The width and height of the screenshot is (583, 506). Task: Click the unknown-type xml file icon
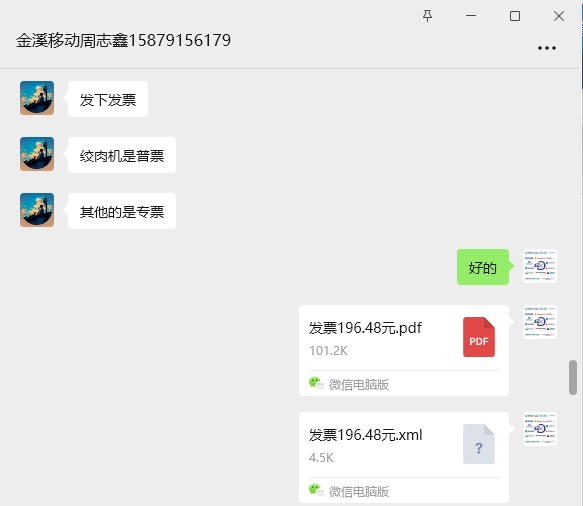[479, 444]
